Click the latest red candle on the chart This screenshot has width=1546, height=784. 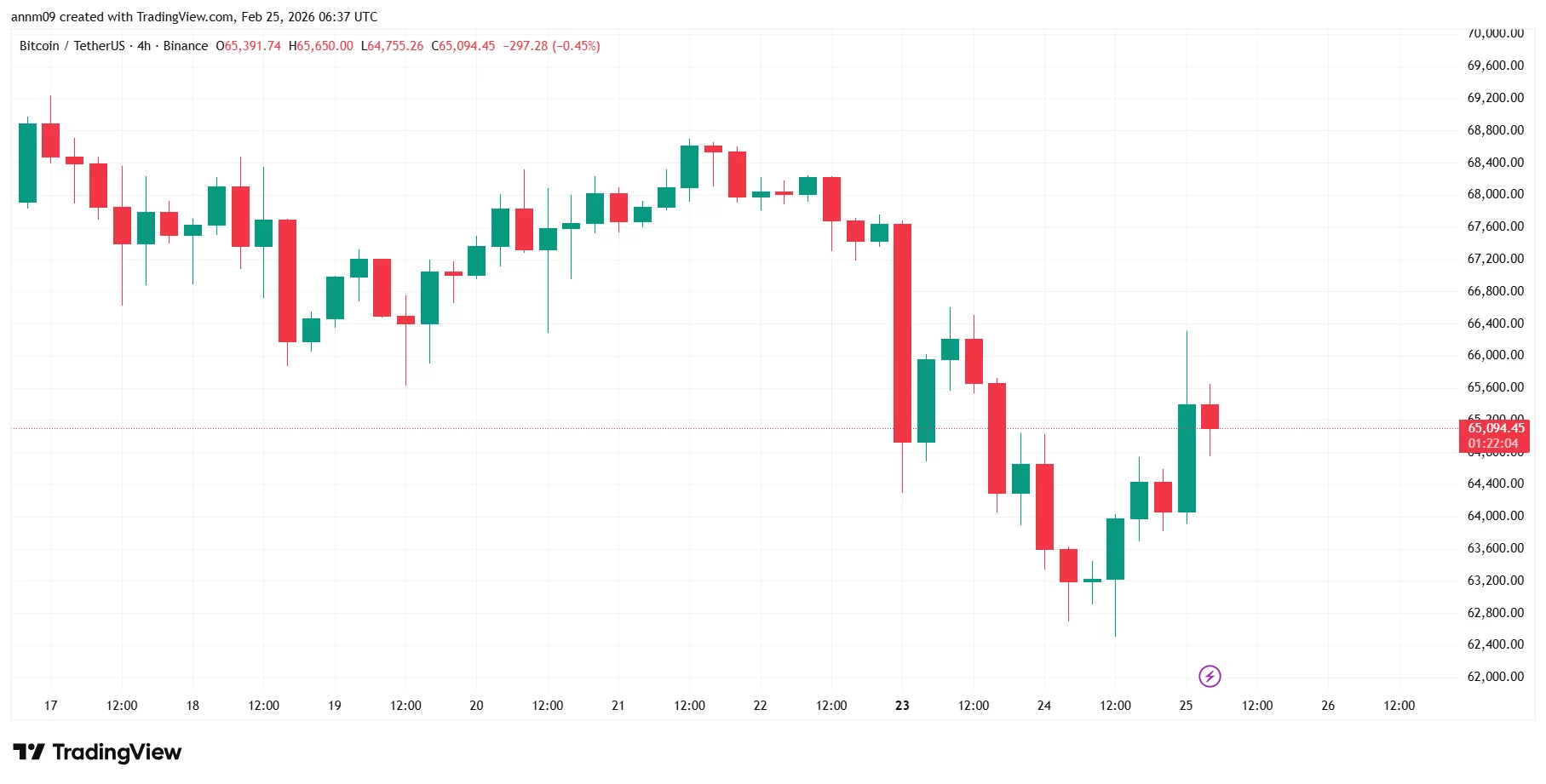coord(1210,416)
